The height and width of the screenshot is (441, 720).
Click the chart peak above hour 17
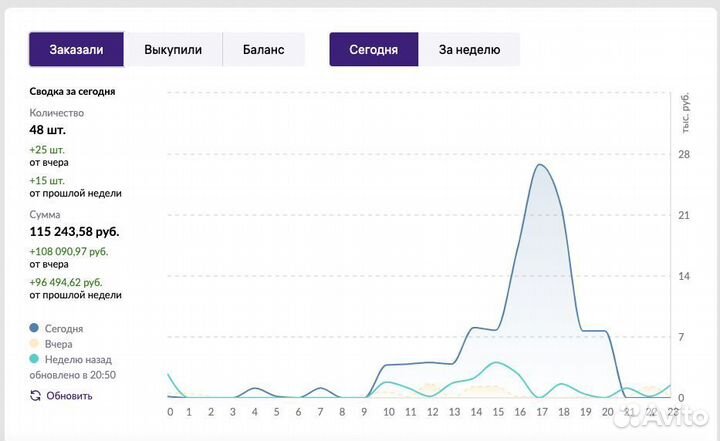point(540,165)
